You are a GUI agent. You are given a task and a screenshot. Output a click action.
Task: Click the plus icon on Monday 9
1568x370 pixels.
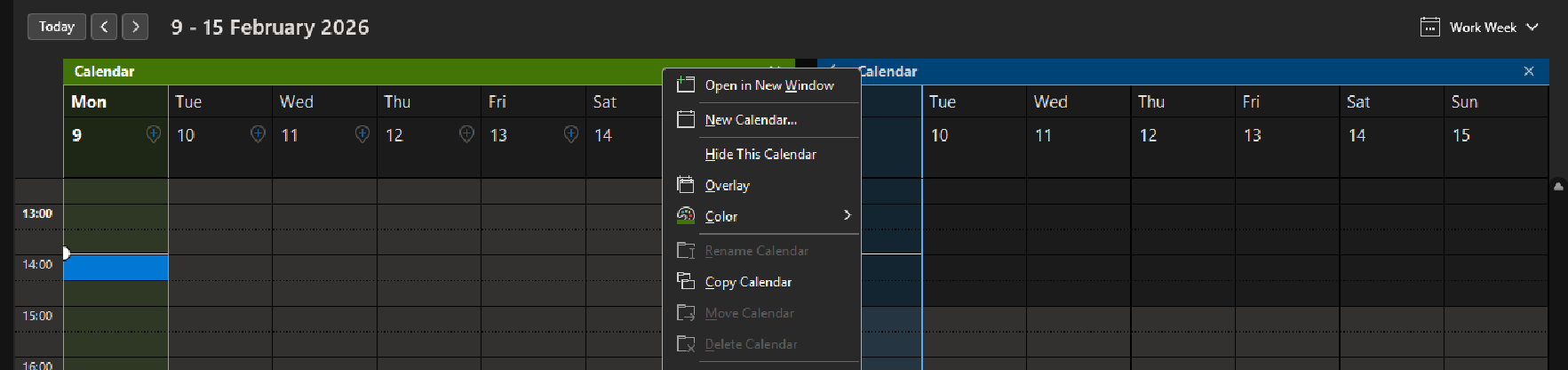coord(154,134)
